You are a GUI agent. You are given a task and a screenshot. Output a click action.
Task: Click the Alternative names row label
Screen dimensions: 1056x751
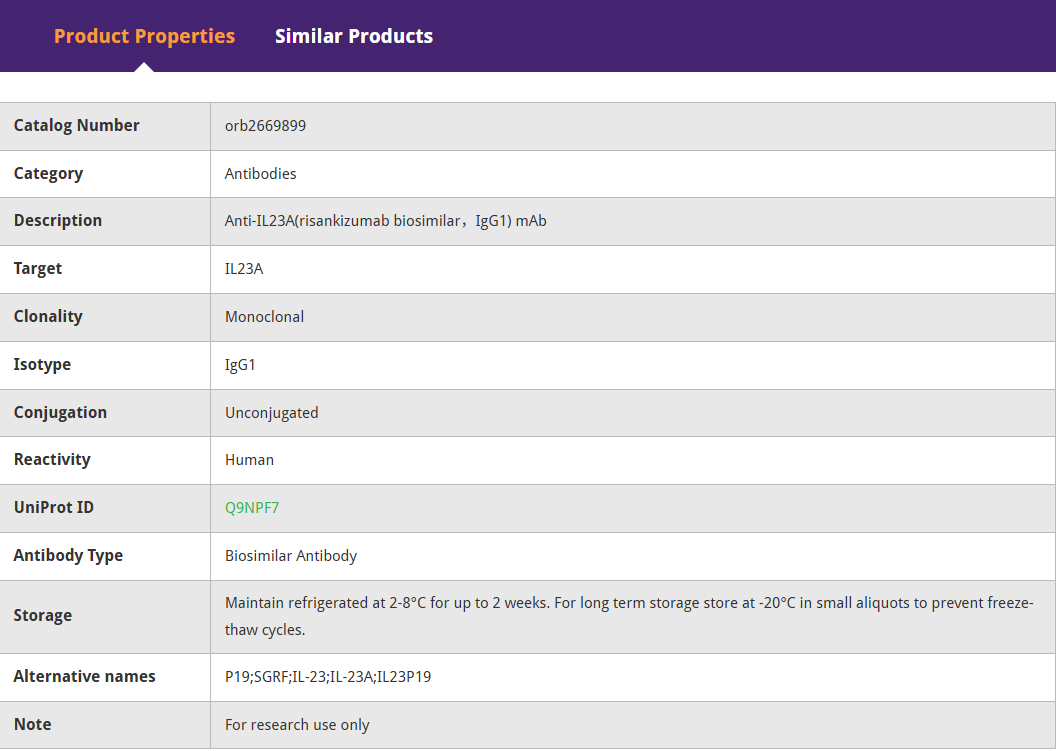pyautogui.click(x=85, y=677)
